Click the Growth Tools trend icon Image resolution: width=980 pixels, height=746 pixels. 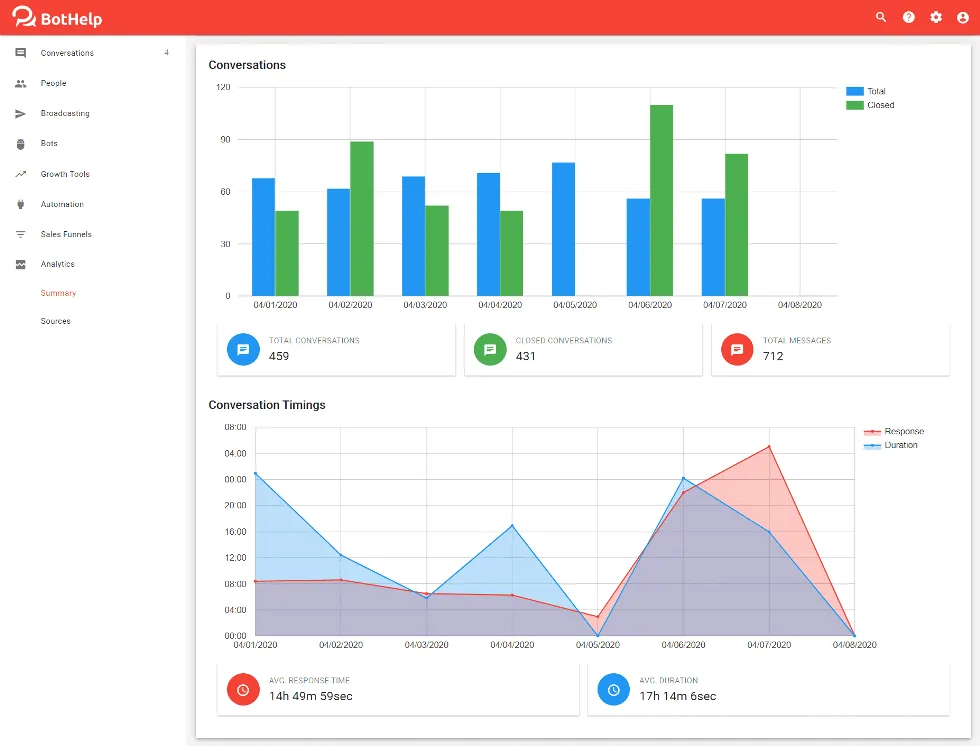coord(21,174)
